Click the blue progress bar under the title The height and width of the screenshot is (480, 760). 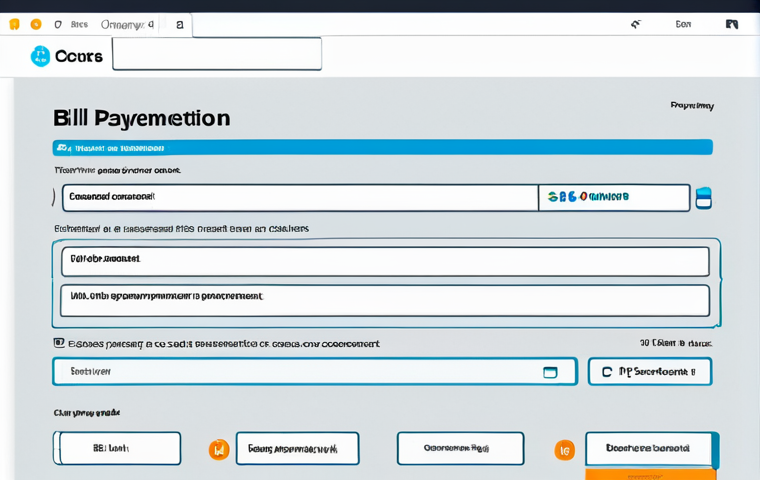(x=382, y=147)
